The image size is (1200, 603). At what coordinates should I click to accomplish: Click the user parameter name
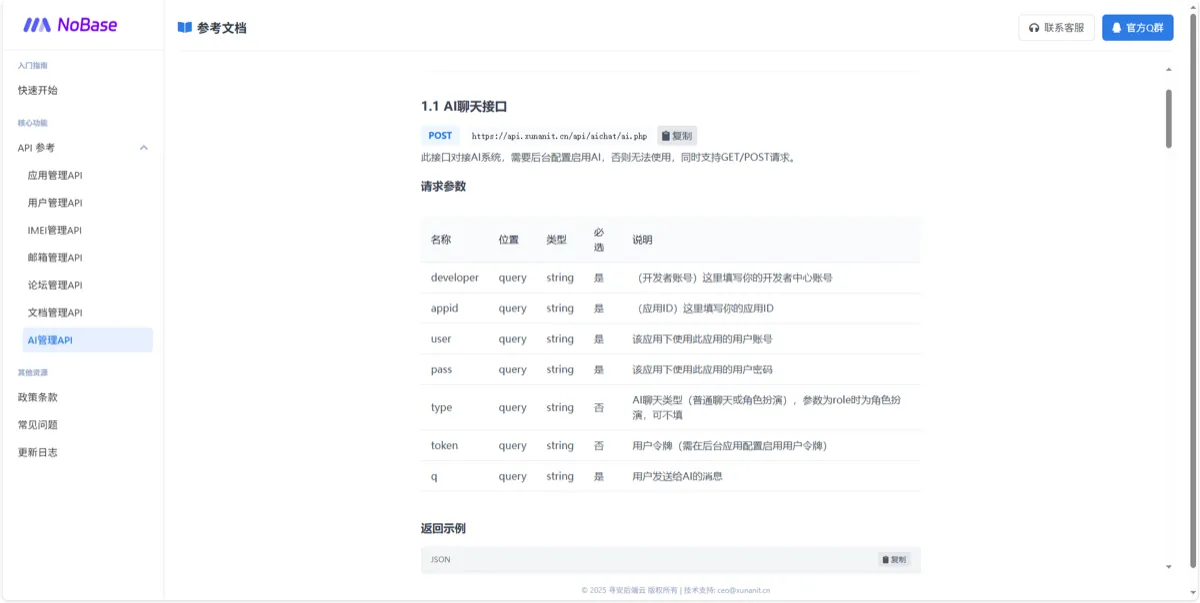tap(441, 339)
